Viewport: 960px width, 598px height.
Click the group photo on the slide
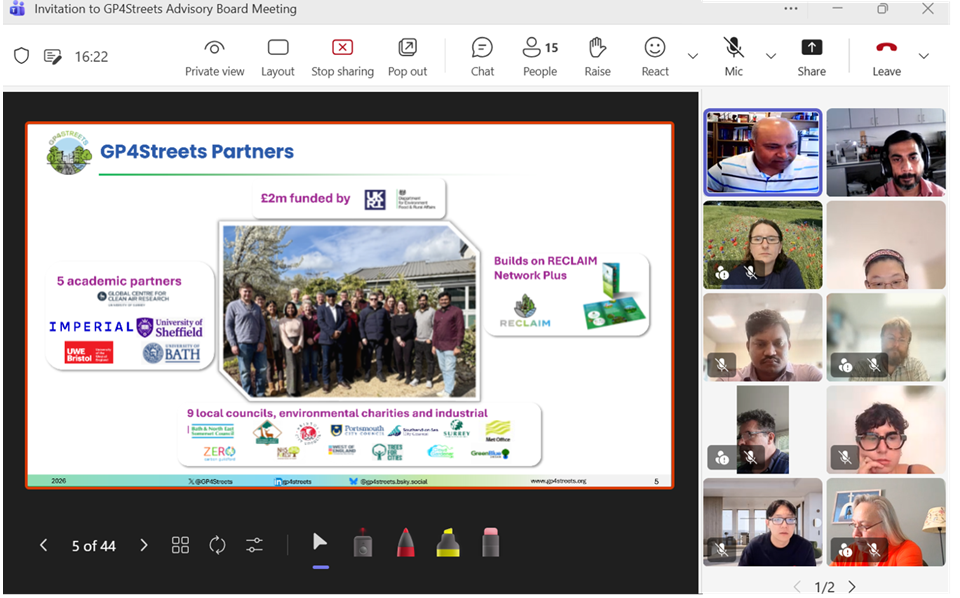tap(349, 311)
